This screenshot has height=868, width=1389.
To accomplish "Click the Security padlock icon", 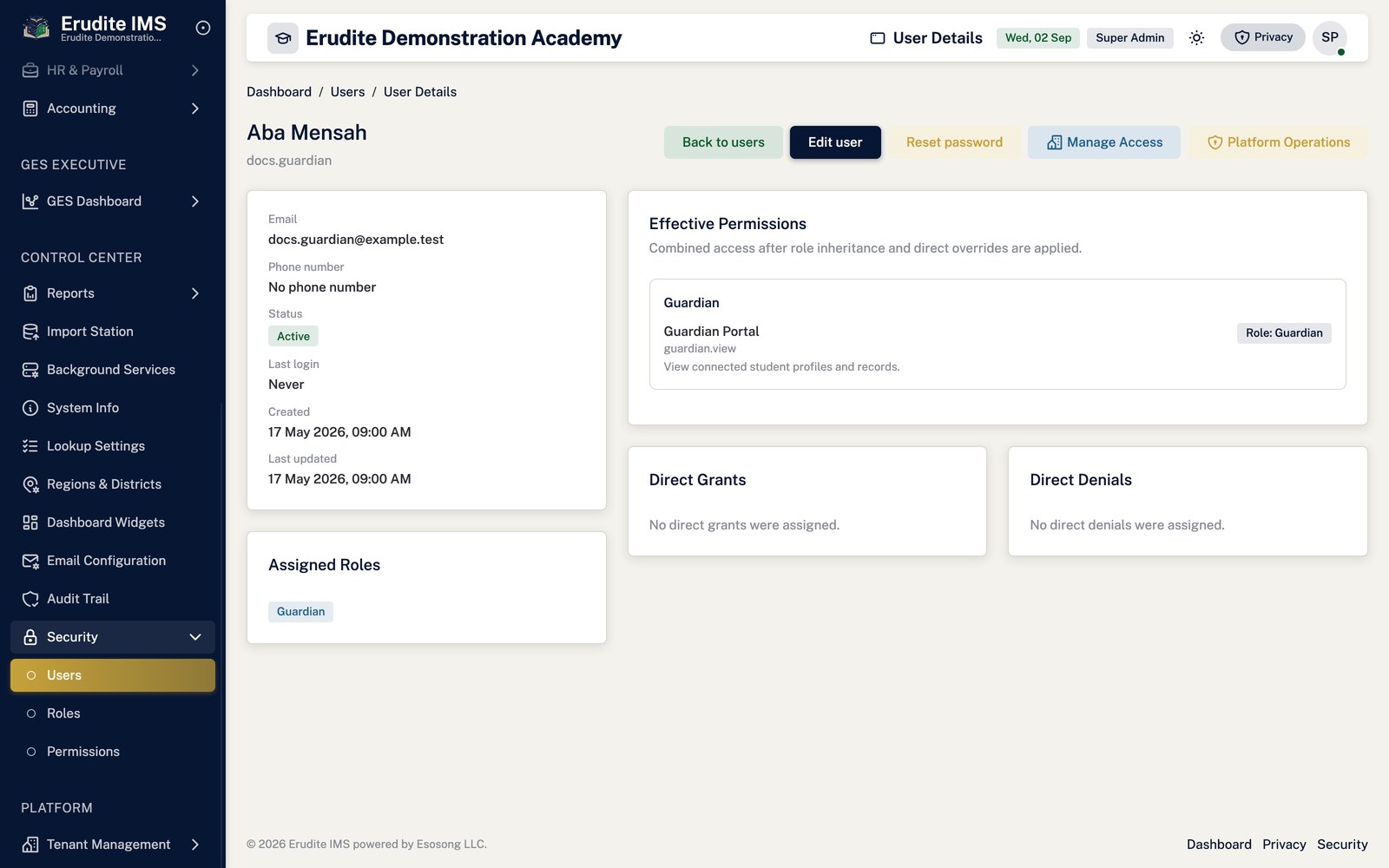I will (x=30, y=637).
